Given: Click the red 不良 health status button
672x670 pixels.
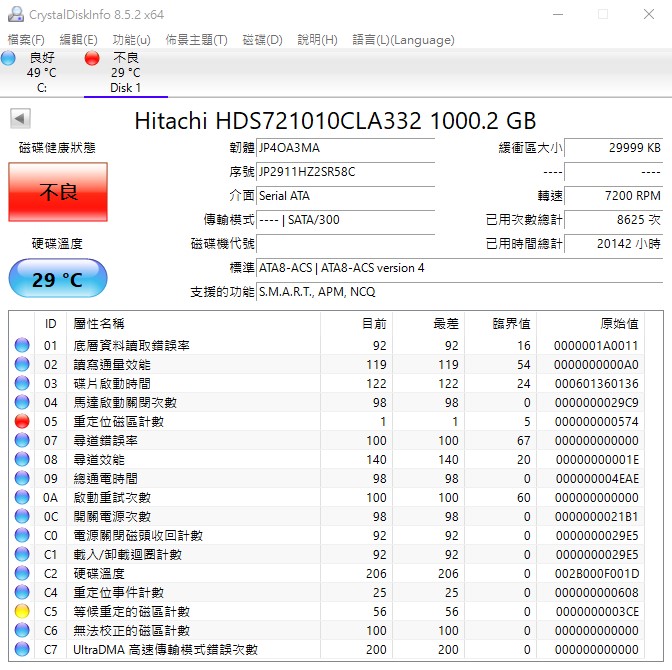Looking at the screenshot, I should (x=58, y=192).
